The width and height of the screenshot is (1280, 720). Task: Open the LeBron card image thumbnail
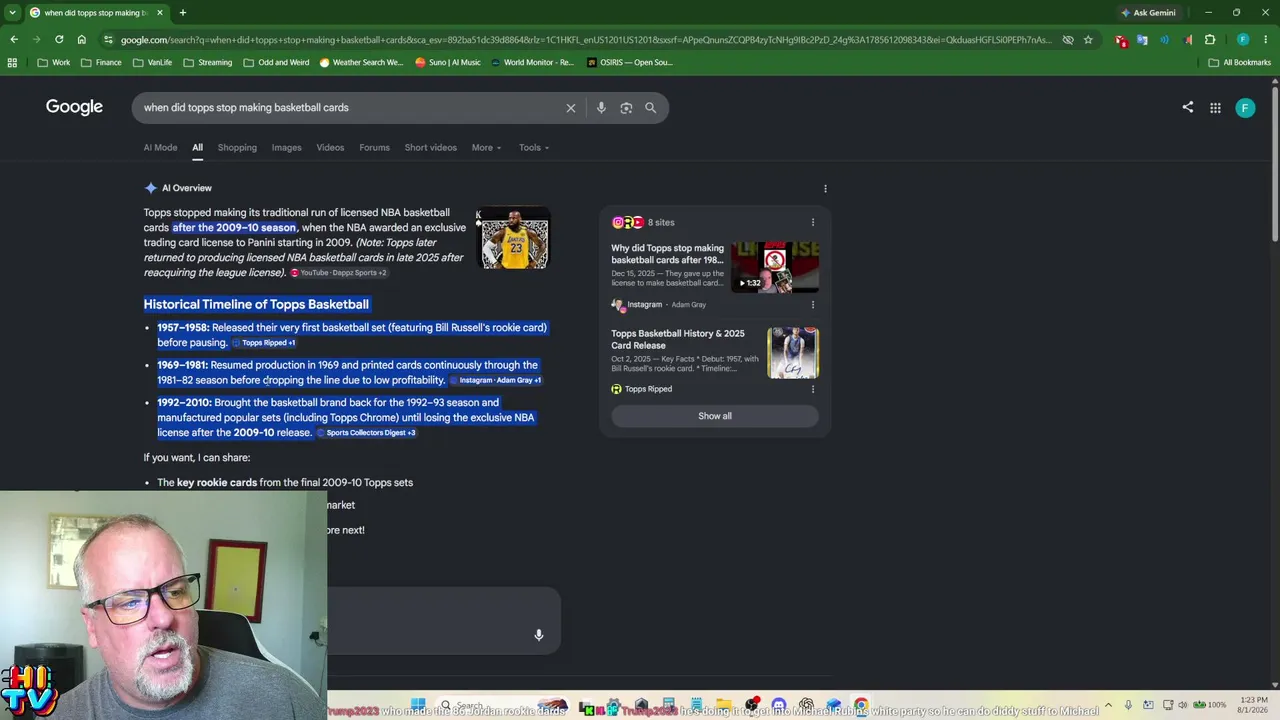pos(514,238)
